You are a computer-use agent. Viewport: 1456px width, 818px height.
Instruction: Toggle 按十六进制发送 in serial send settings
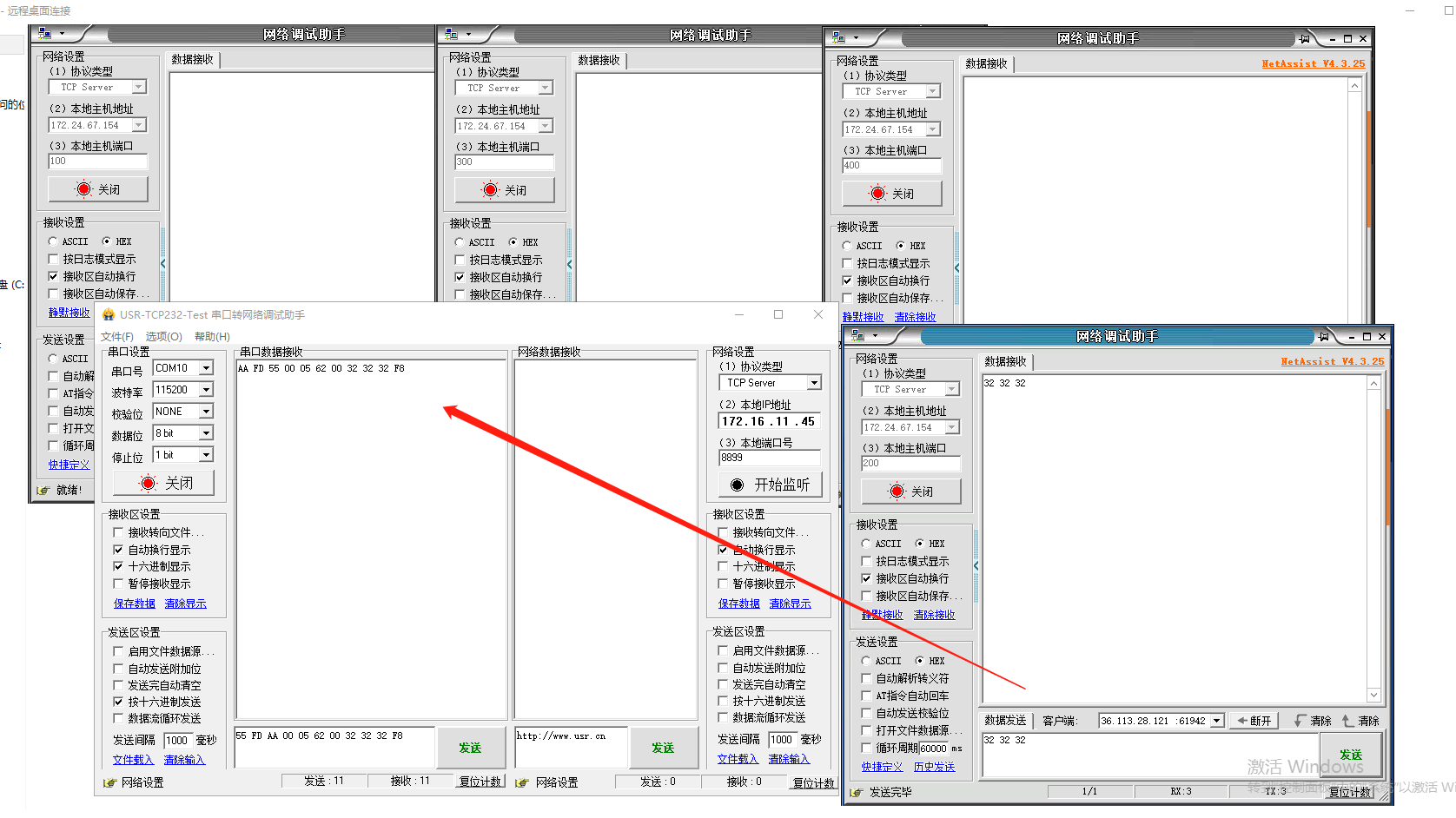118,702
